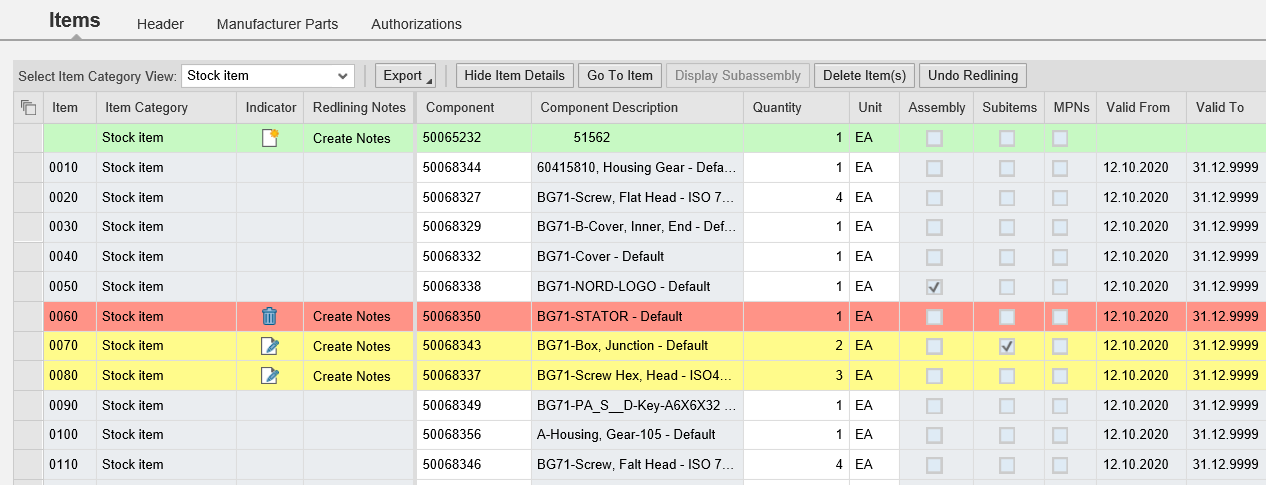Click the Go To Item button
1266x485 pixels.
(620, 75)
